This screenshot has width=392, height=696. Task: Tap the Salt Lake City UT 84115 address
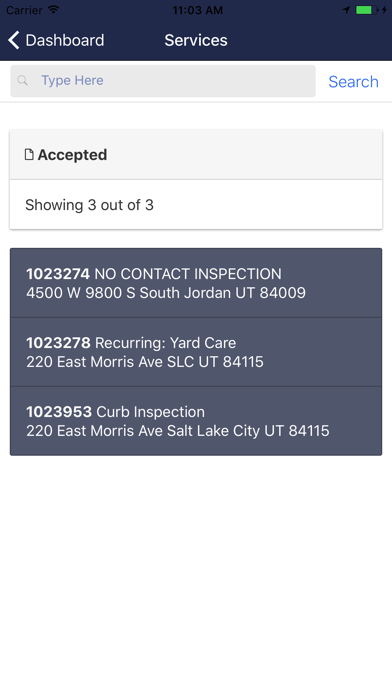[x=178, y=431]
